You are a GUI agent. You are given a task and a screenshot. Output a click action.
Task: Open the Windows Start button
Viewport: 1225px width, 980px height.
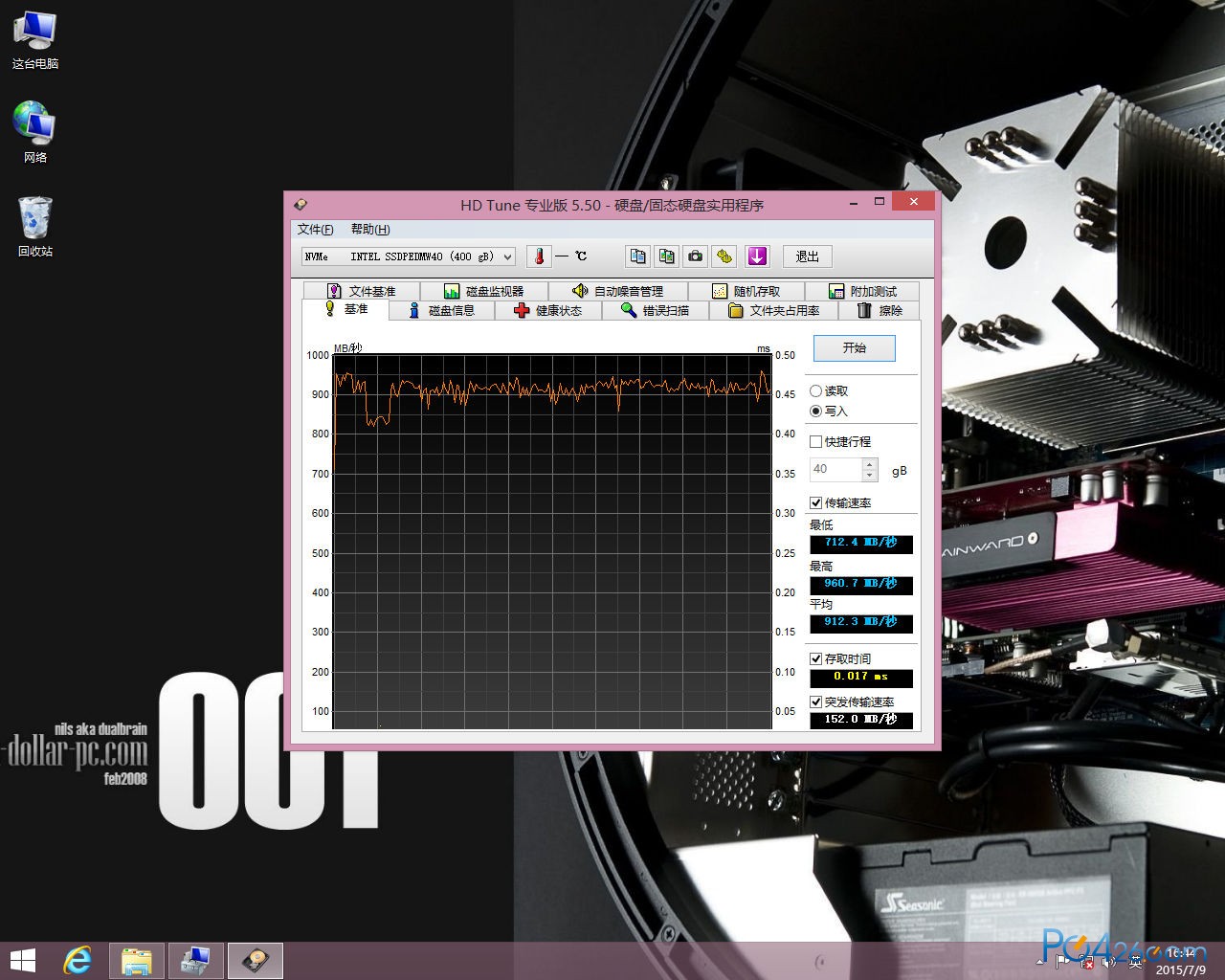pyautogui.click(x=22, y=960)
